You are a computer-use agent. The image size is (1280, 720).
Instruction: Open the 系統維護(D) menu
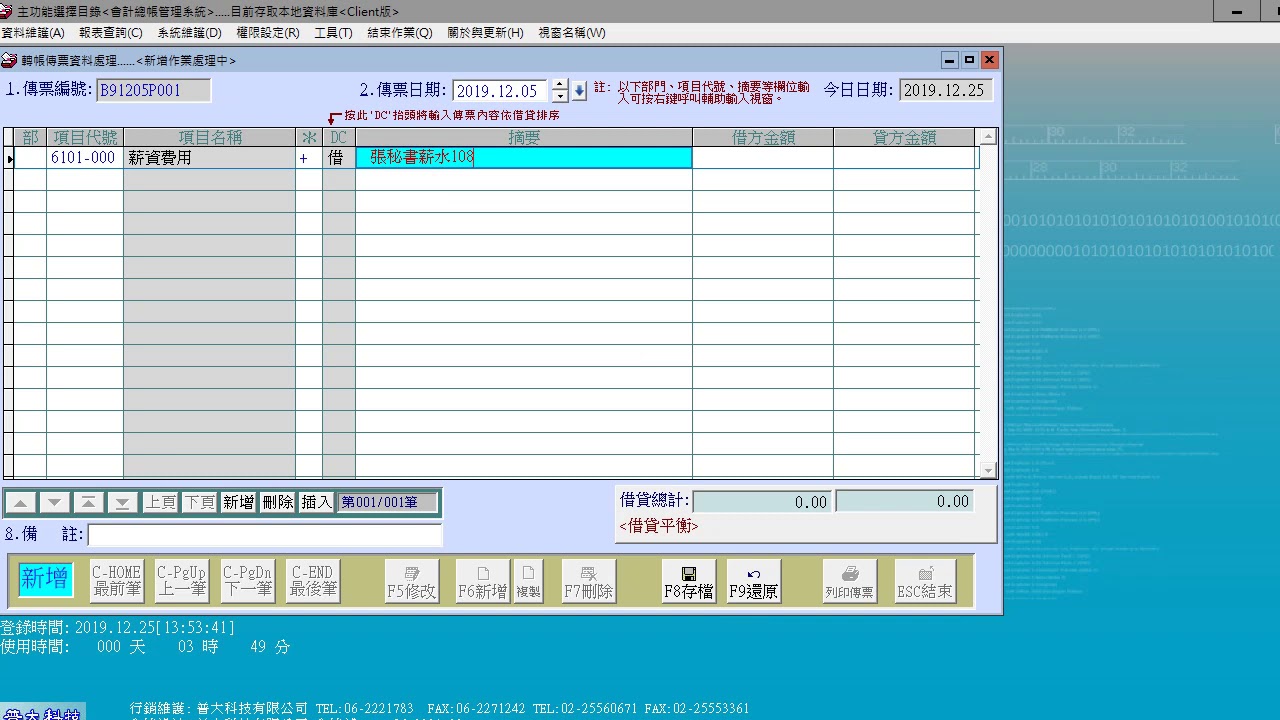point(189,32)
